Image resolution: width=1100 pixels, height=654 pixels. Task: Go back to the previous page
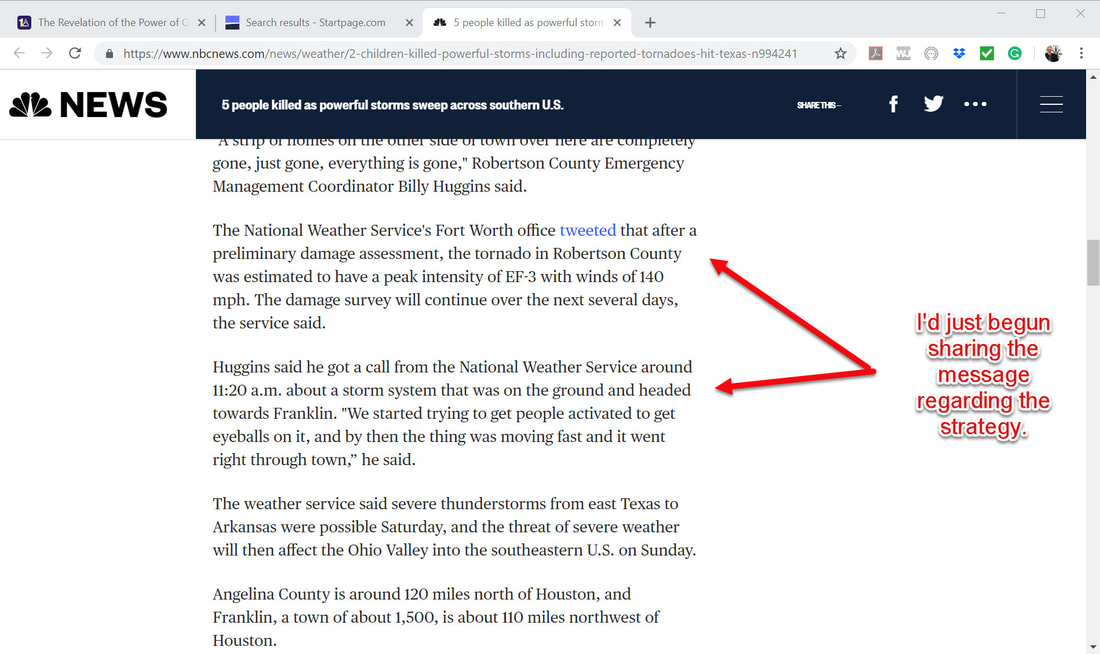[19, 54]
